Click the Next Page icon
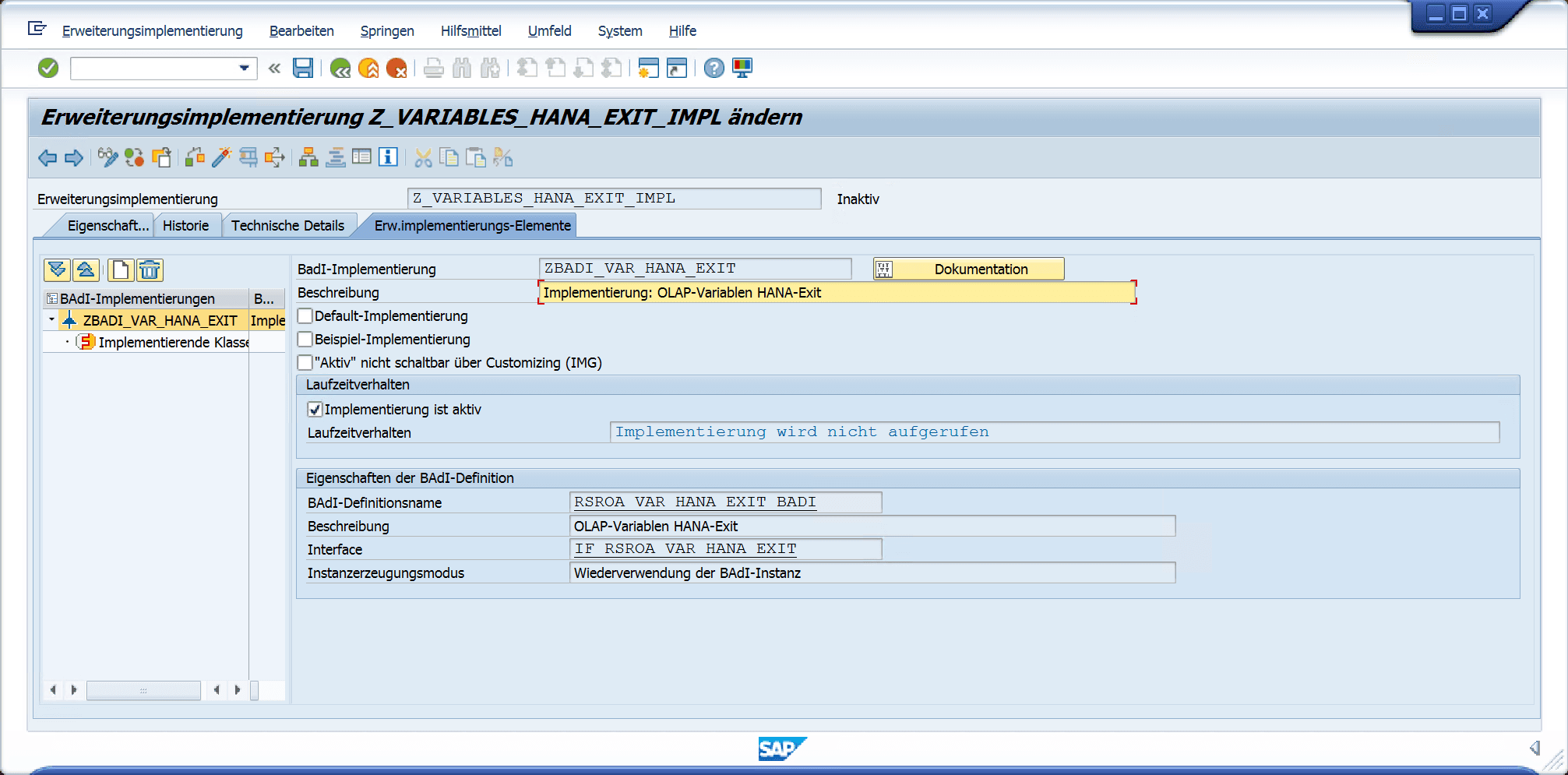Viewport: 1568px width, 775px height. click(x=583, y=69)
